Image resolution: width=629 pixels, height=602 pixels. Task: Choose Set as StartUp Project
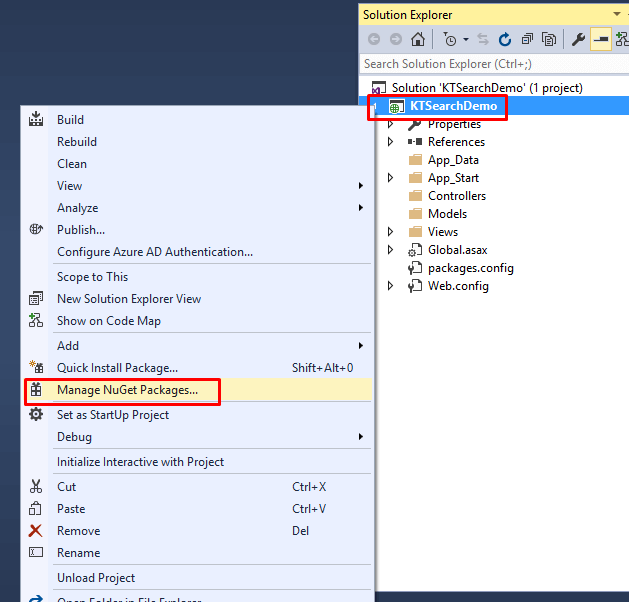click(x=197, y=415)
